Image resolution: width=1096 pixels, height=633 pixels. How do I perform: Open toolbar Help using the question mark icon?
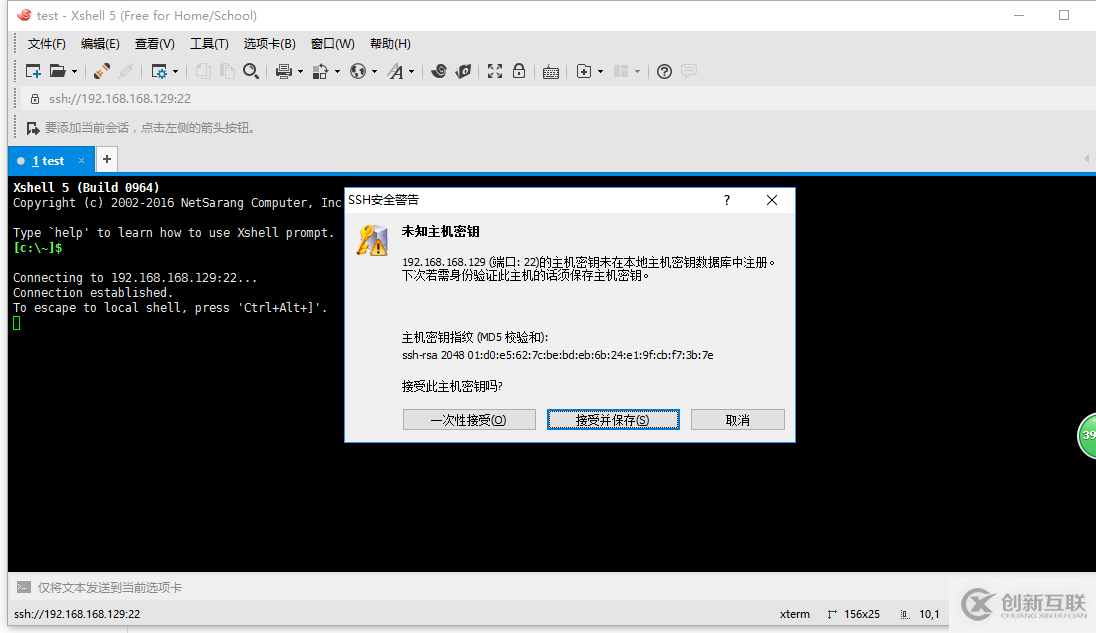(663, 71)
